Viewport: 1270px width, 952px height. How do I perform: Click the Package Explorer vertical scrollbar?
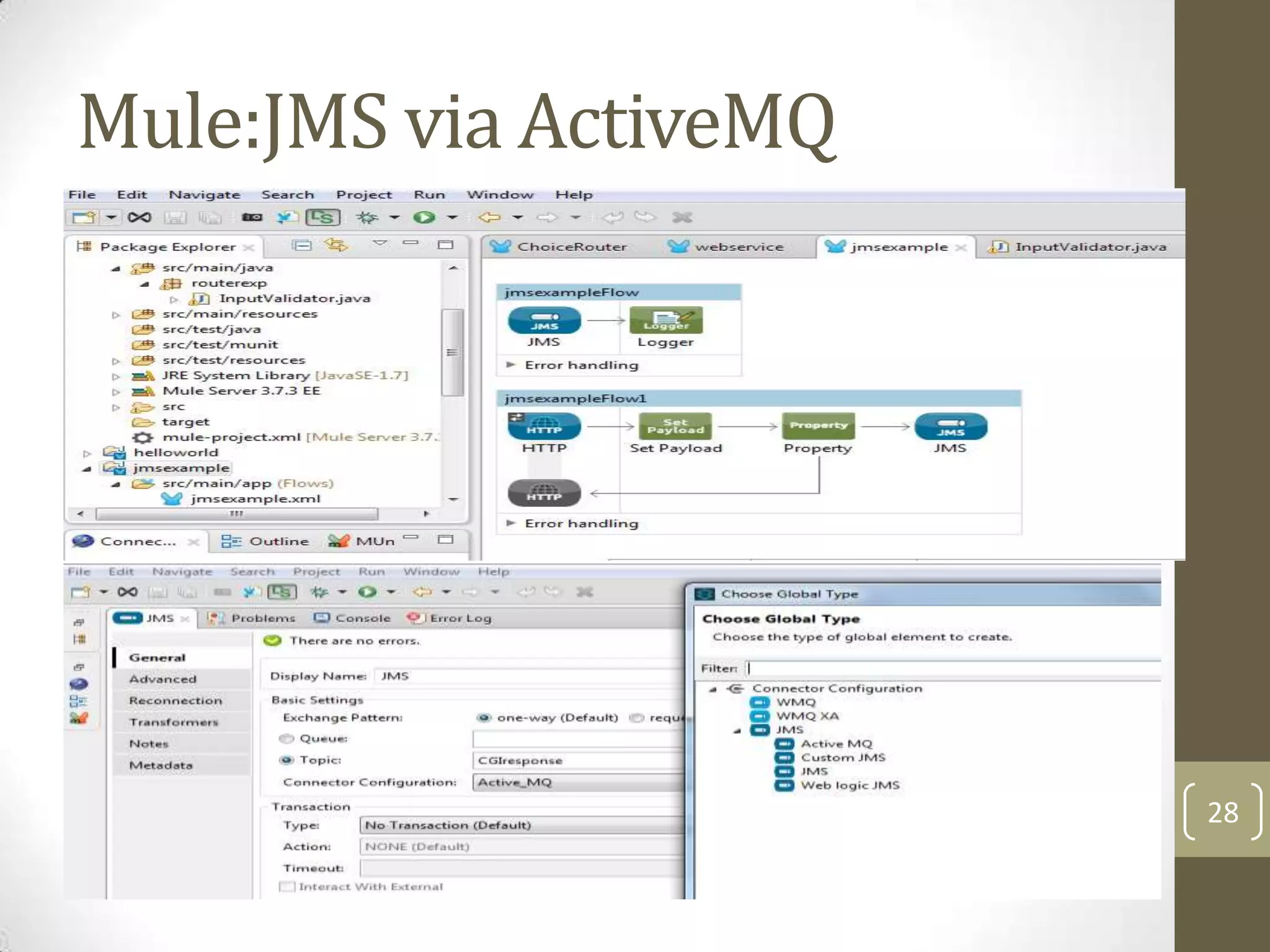(452, 352)
